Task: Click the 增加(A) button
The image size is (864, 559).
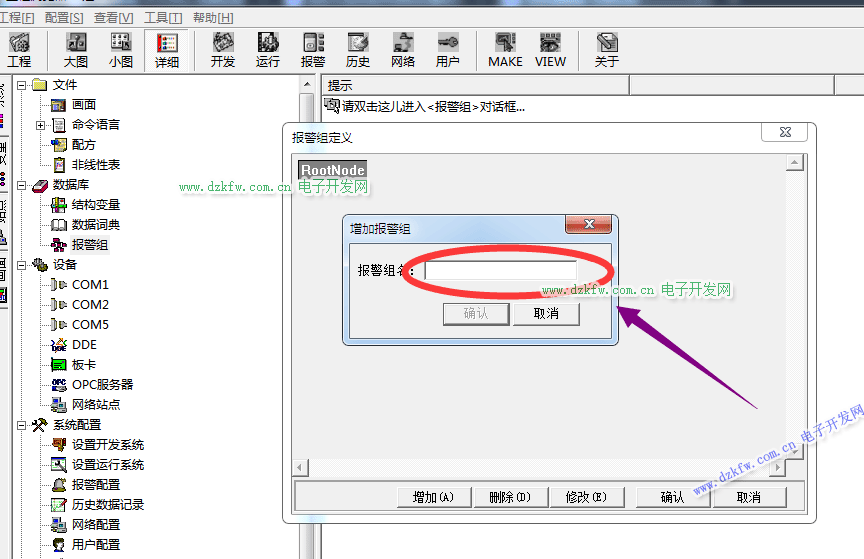Action: tap(433, 497)
